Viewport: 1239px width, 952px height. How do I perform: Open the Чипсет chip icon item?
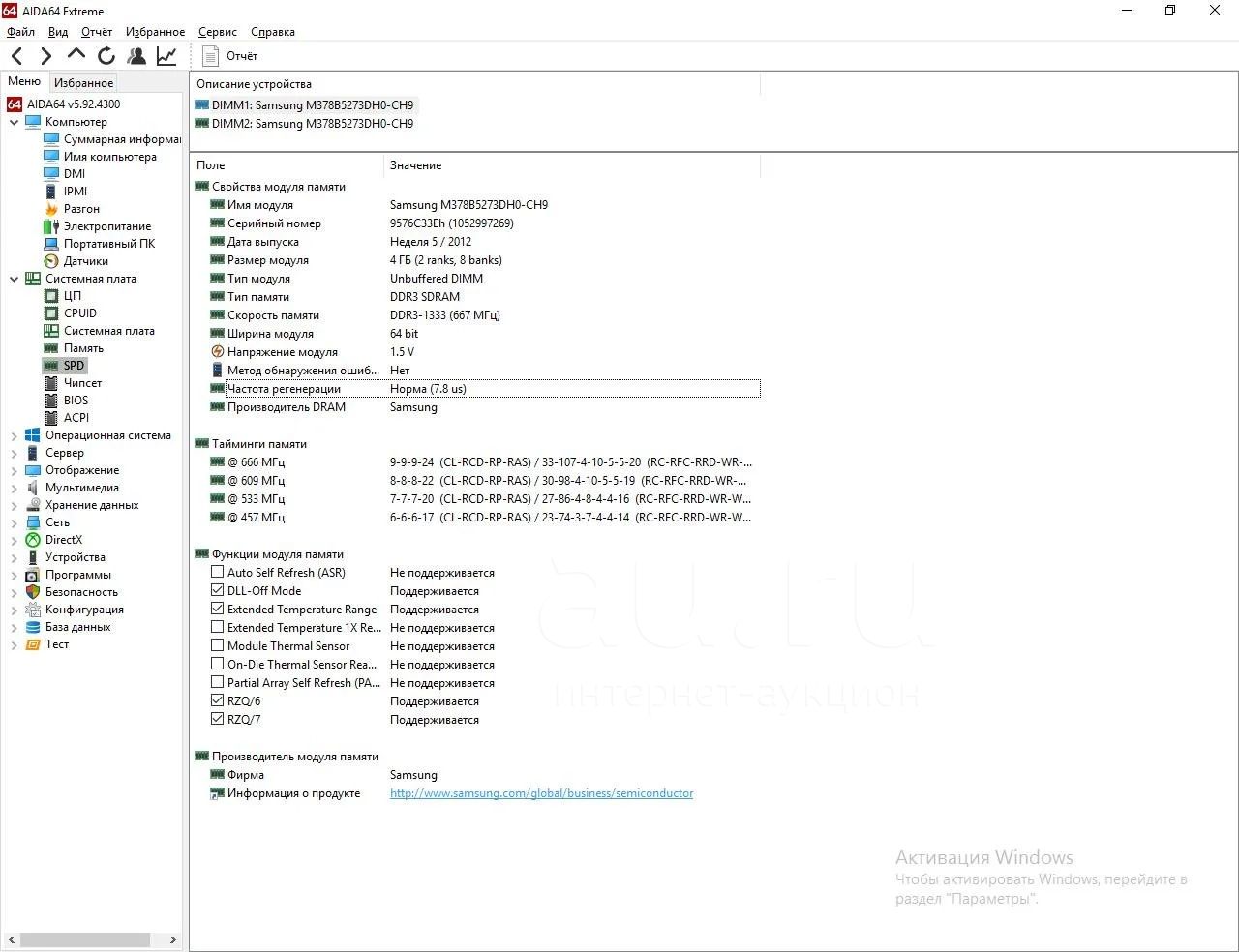51,383
